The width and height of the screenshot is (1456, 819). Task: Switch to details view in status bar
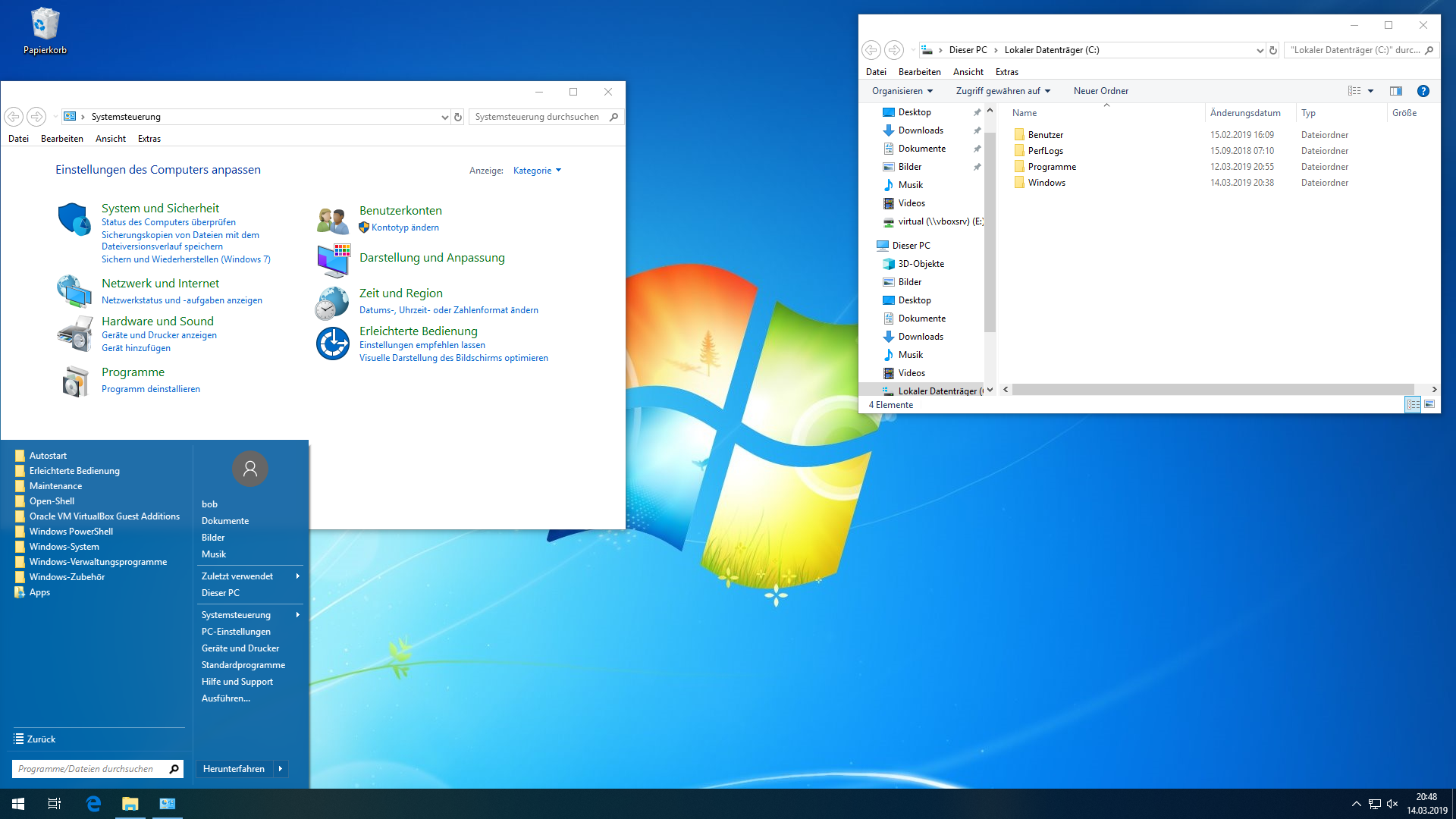point(1413,405)
